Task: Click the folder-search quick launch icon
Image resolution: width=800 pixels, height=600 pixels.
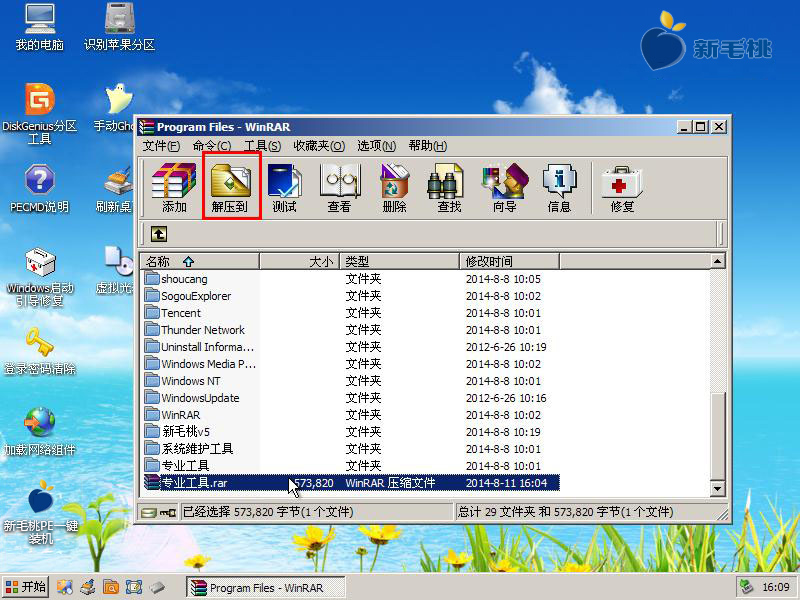Action: 111,587
